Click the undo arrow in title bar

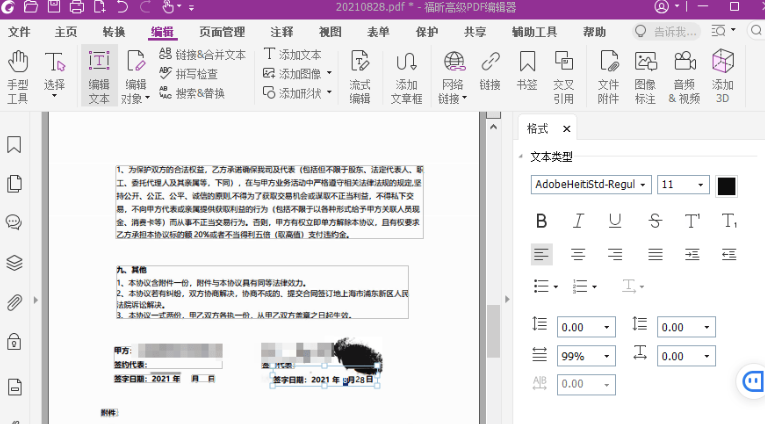click(122, 7)
